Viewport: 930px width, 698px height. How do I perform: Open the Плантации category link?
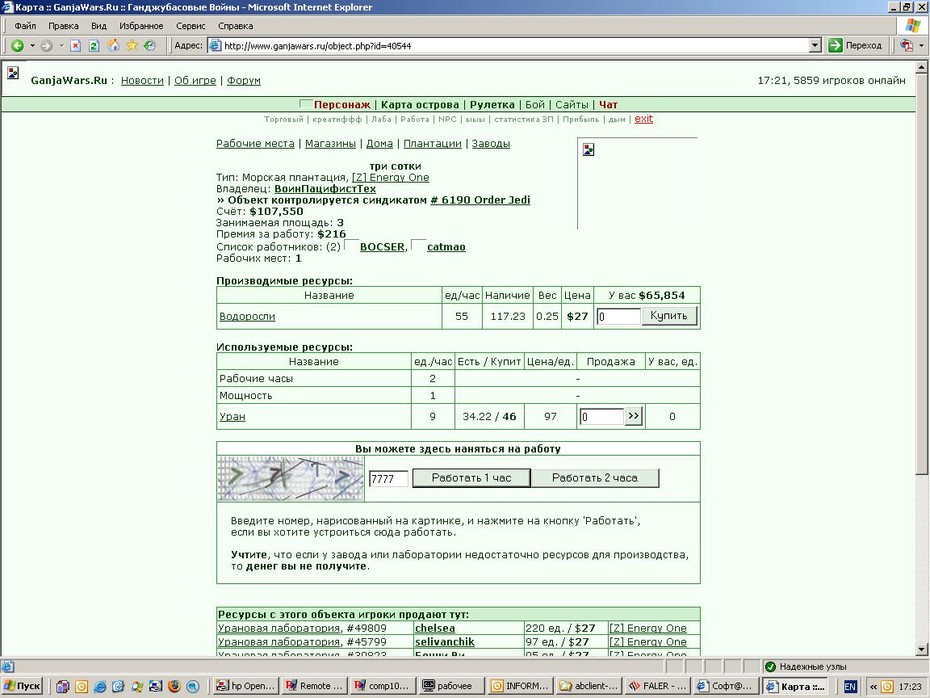tap(432, 144)
